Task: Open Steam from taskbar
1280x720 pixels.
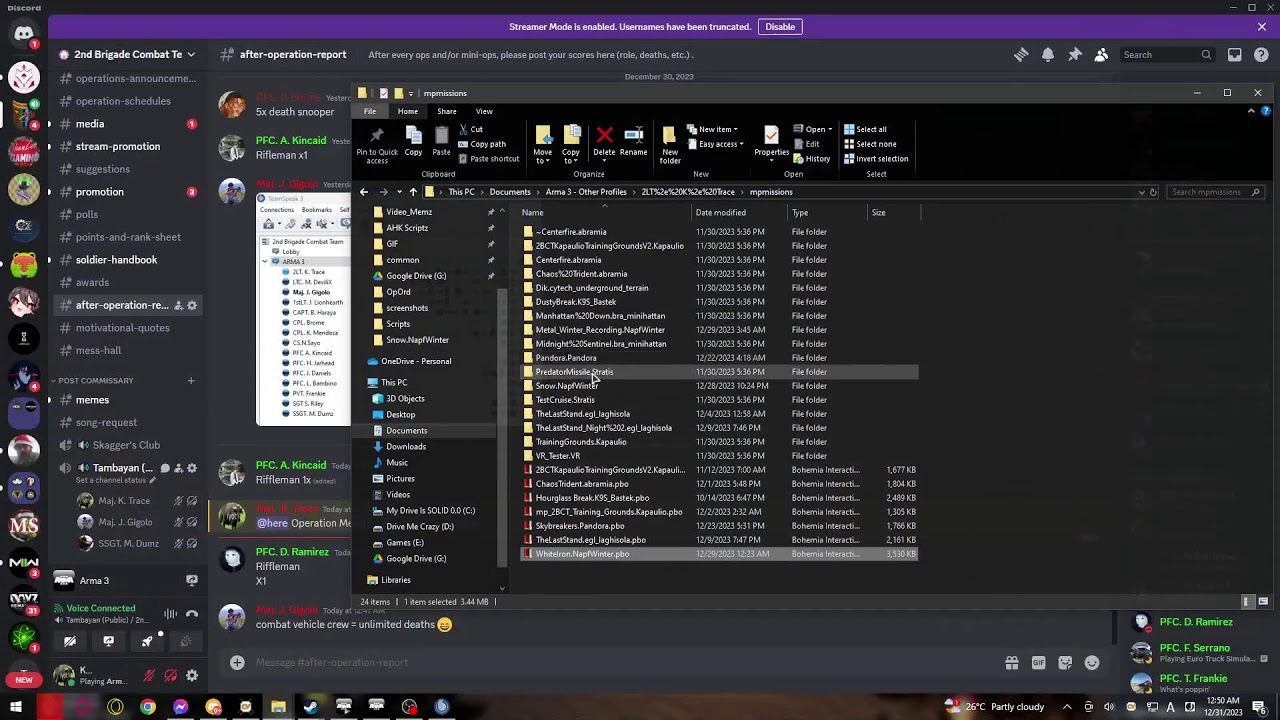Action: point(311,707)
